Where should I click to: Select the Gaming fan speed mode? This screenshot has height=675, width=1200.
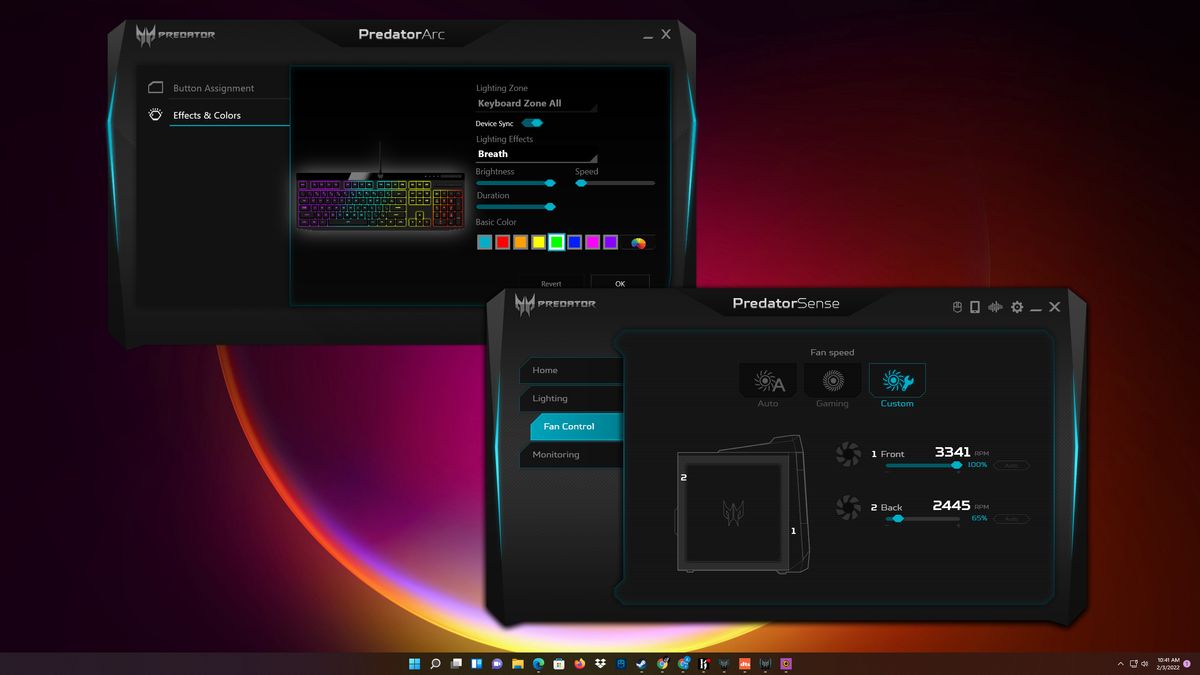tap(831, 382)
